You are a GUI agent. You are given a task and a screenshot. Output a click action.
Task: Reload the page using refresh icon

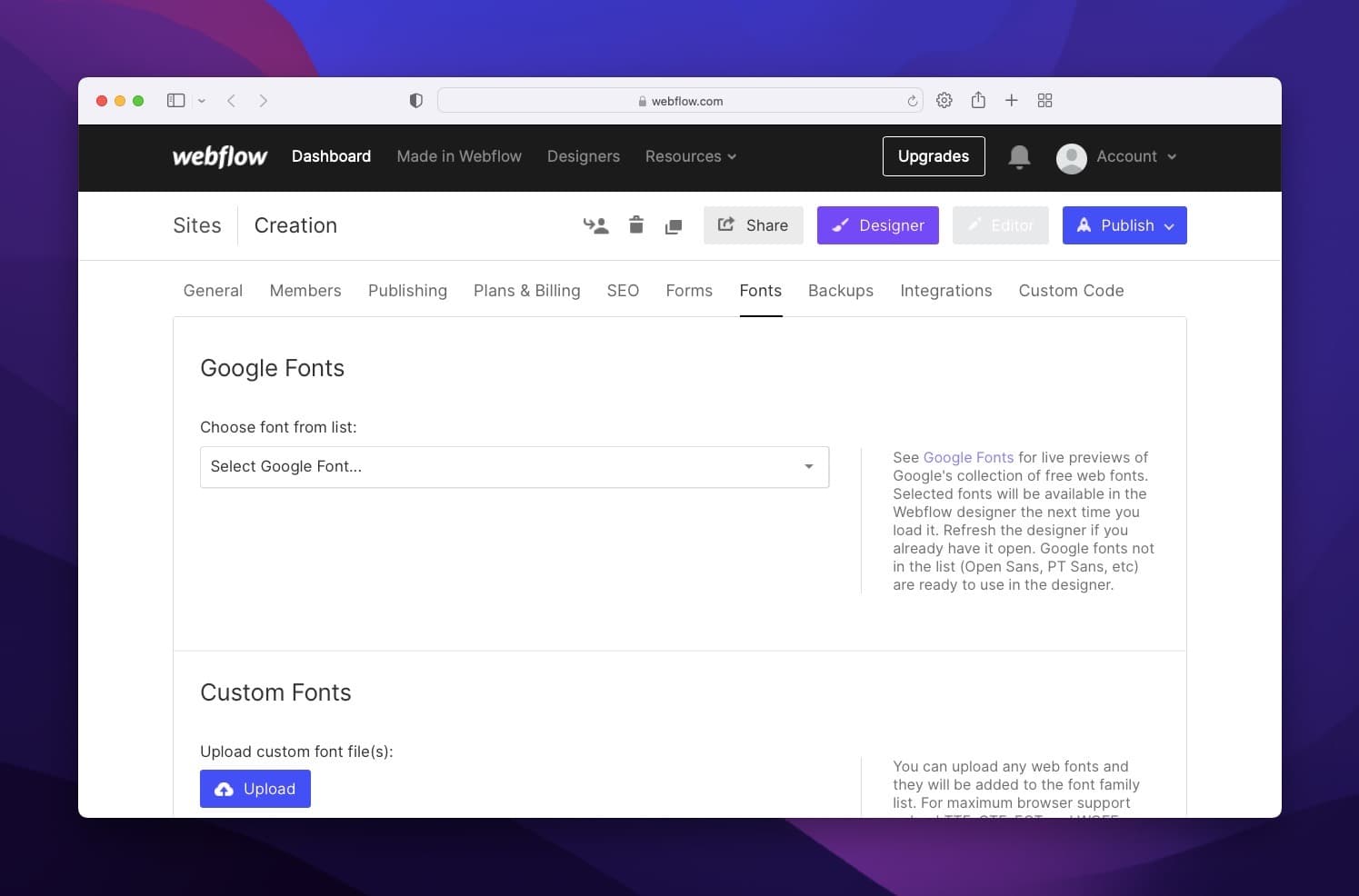tap(912, 101)
